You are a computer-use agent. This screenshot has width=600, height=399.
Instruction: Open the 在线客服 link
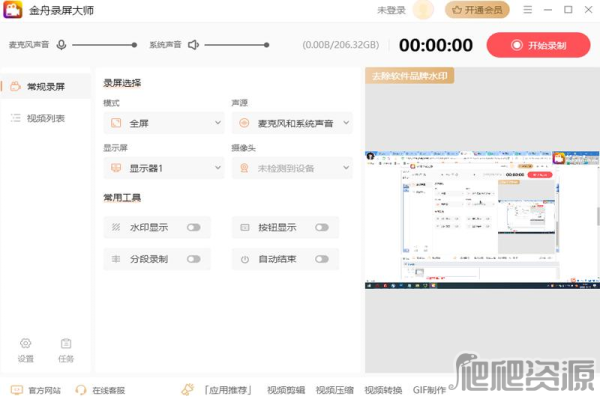click(109, 390)
